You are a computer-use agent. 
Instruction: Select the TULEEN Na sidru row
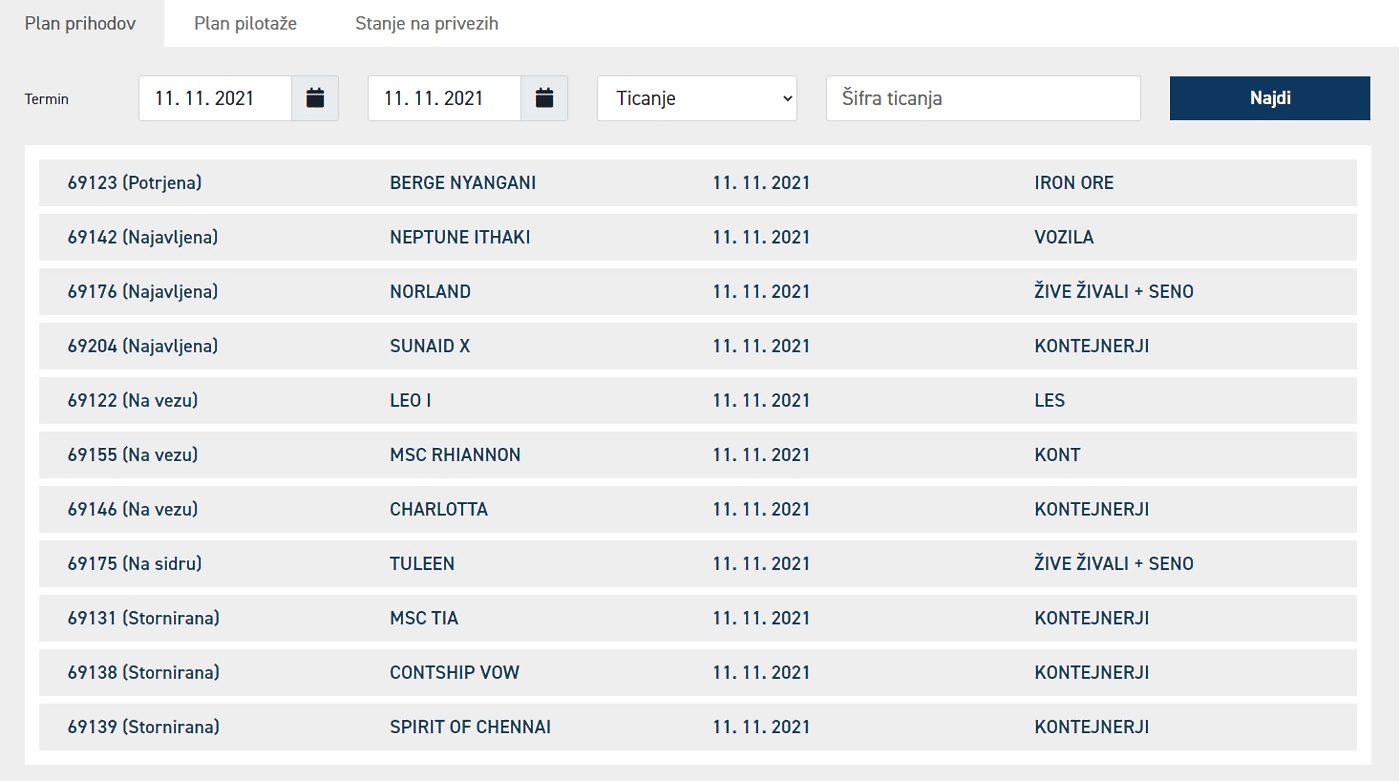[x=698, y=564]
